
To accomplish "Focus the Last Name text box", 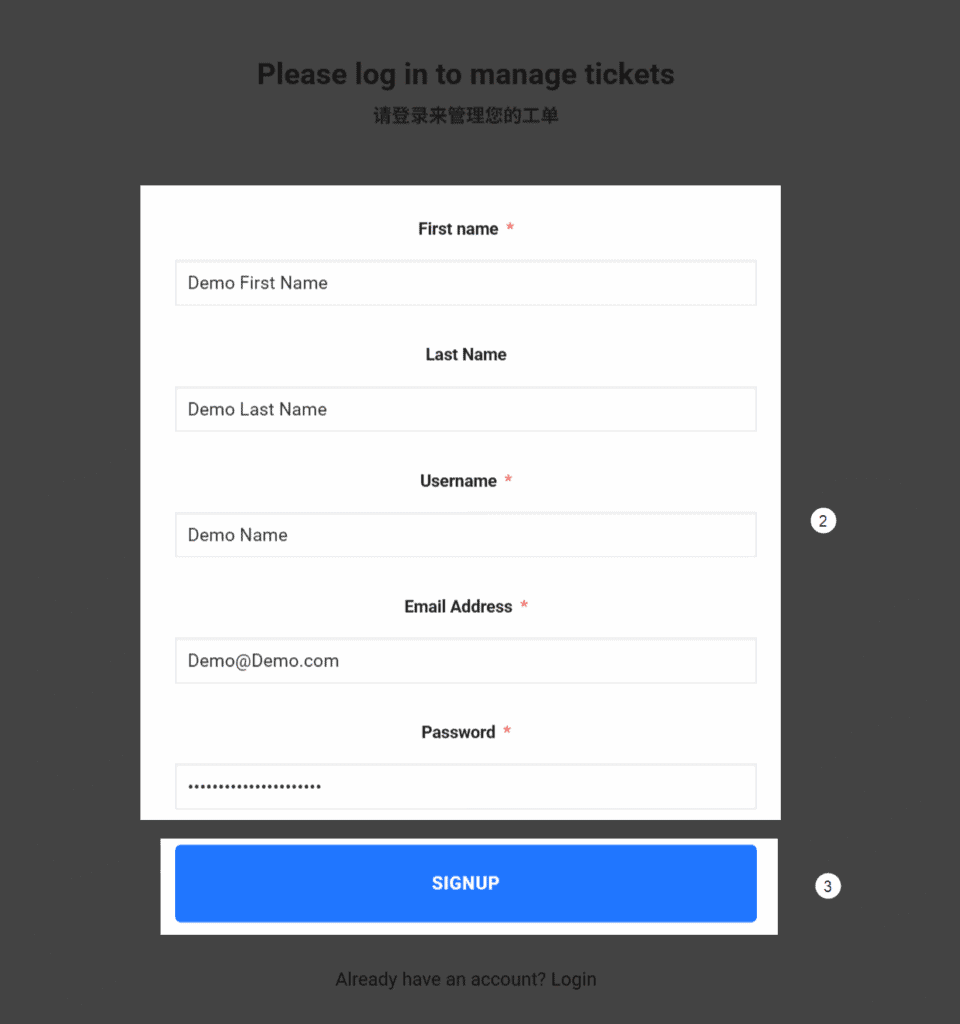I will pyautogui.click(x=465, y=409).
